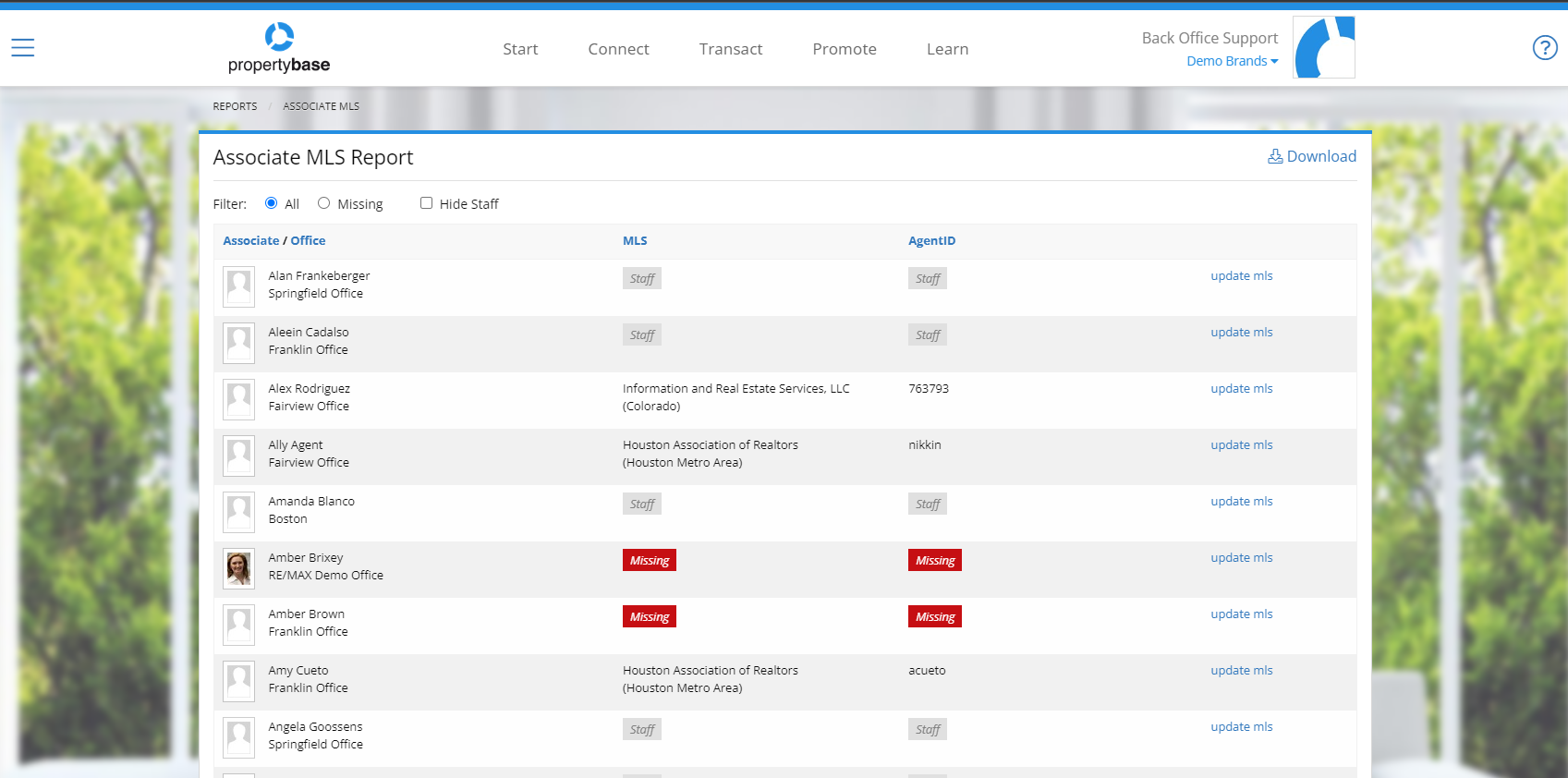Screen dimensions: 1568x778
Task: Click the Back Office Support brand logo
Action: (1323, 47)
